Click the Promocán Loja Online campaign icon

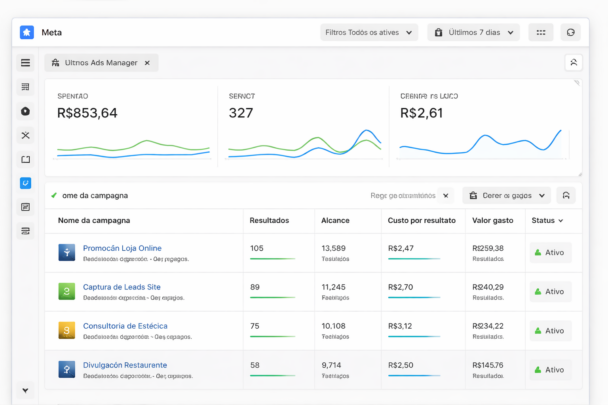66,253
